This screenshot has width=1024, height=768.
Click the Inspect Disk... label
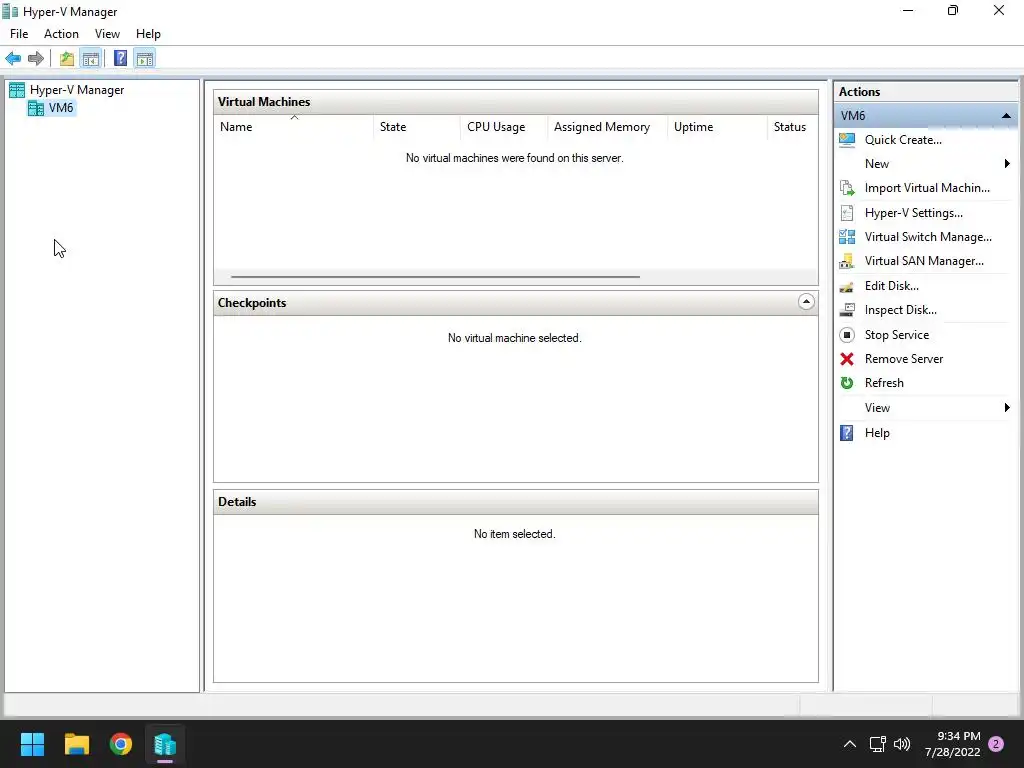(x=901, y=310)
